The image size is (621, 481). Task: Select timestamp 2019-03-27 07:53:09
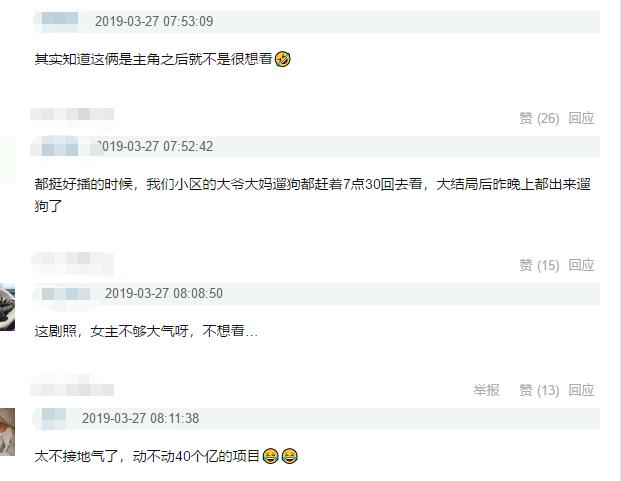(154, 21)
